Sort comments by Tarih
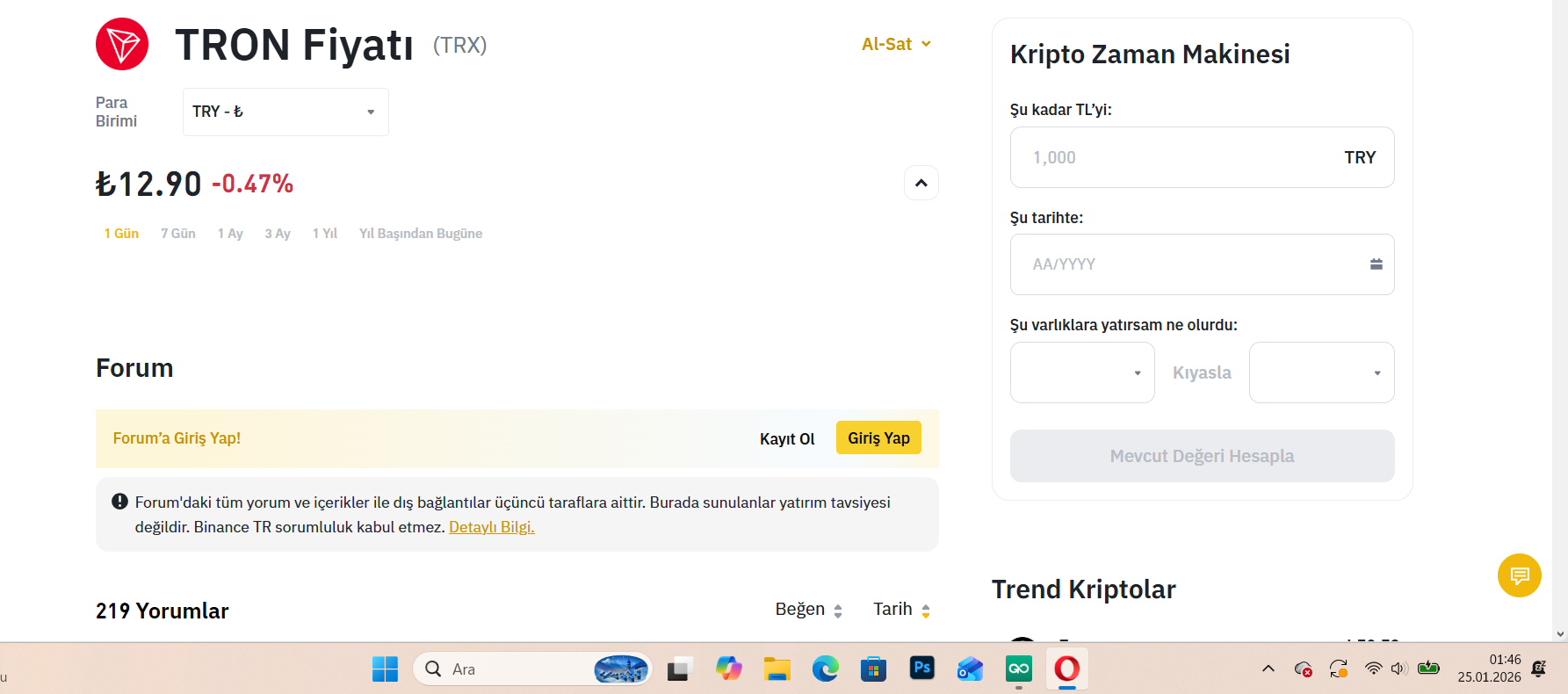This screenshot has width=1568, height=694. [902, 610]
